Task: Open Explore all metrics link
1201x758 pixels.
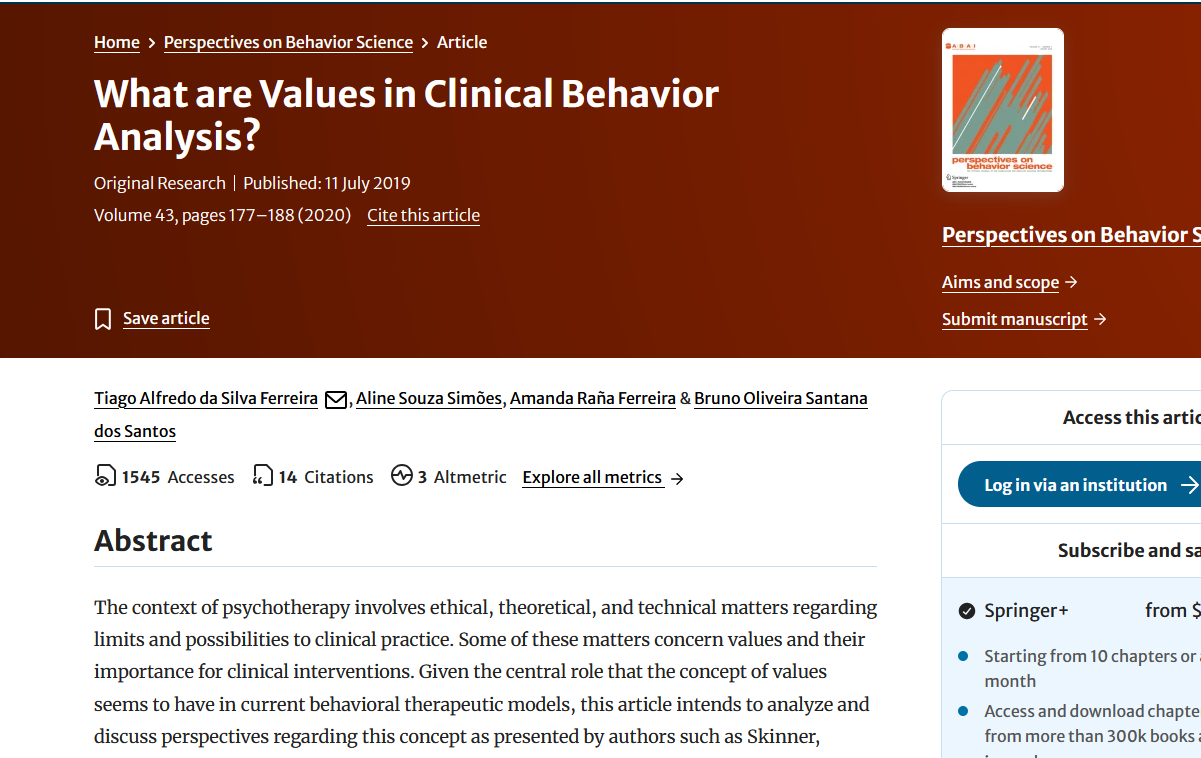Action: (592, 477)
